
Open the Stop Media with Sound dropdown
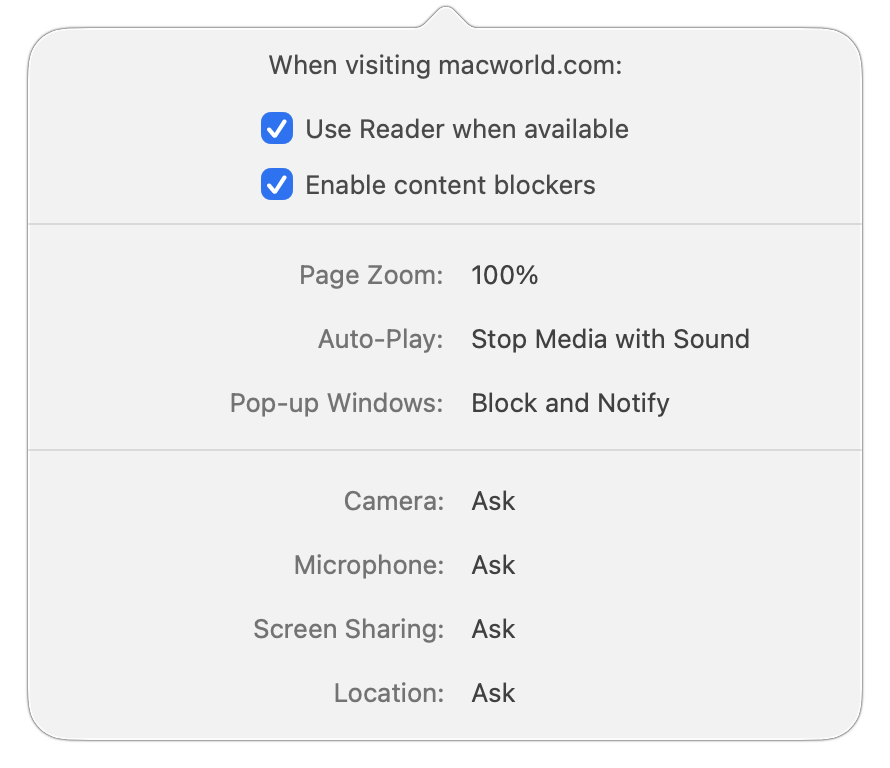point(611,339)
